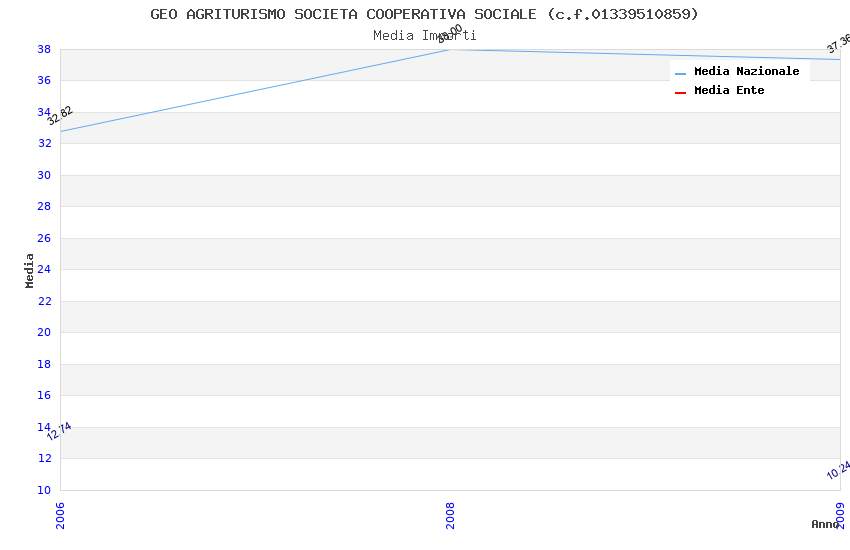
Task: Click the 10.24 data point label
Action: (838, 470)
